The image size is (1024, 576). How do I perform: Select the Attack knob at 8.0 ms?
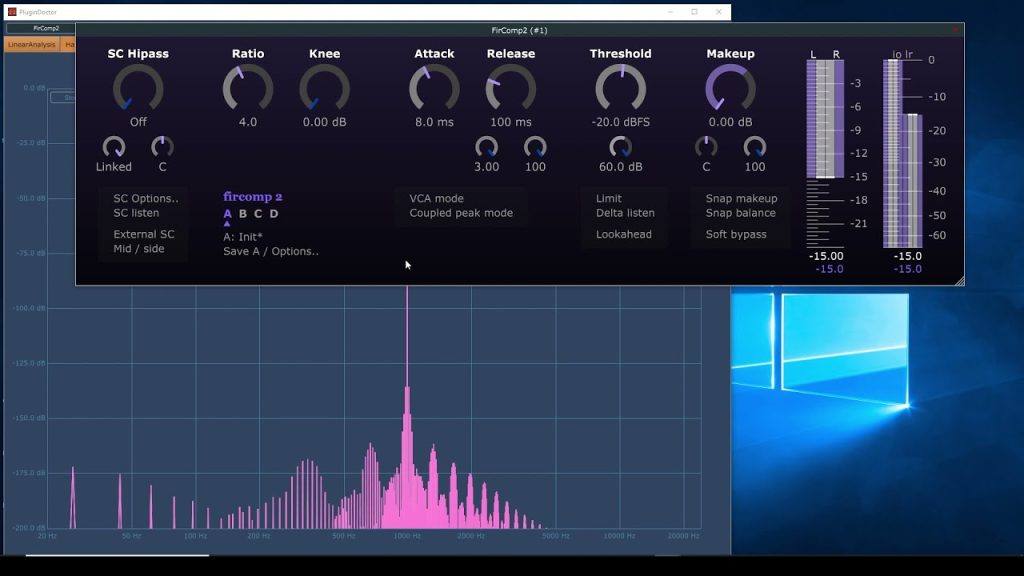(x=434, y=88)
